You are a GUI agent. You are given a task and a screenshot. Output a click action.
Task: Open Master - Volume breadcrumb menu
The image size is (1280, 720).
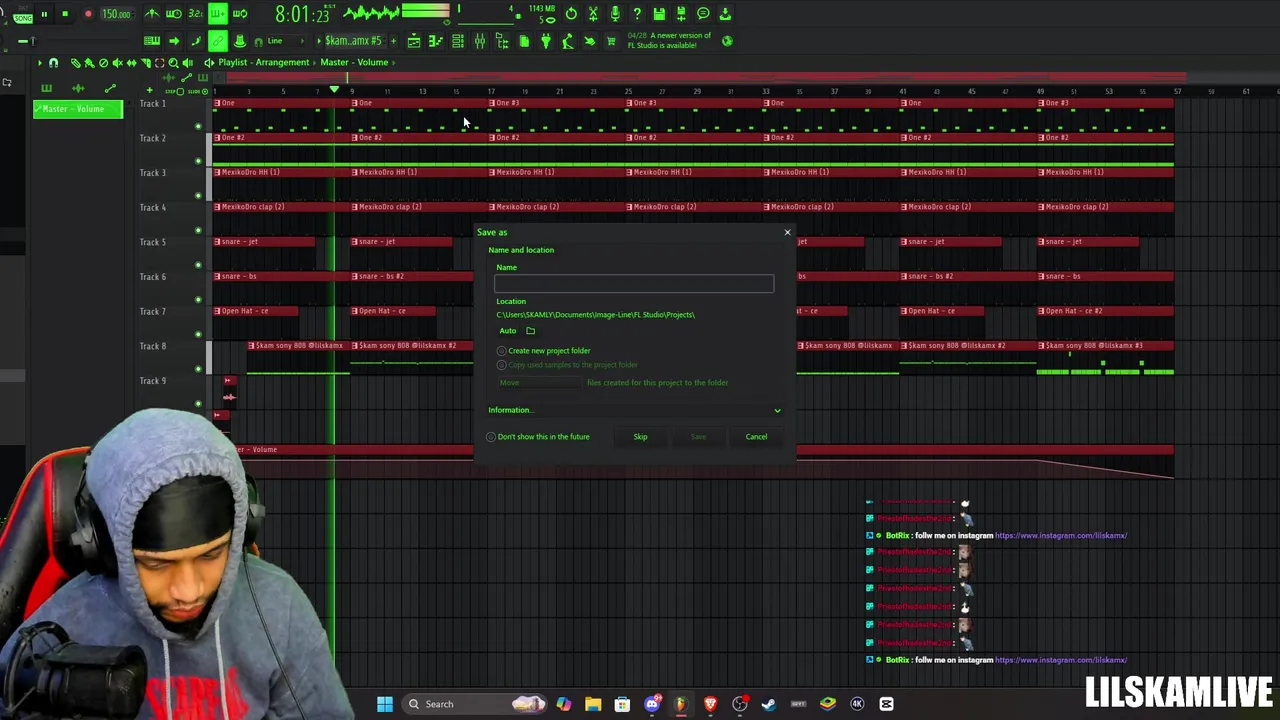pos(354,62)
